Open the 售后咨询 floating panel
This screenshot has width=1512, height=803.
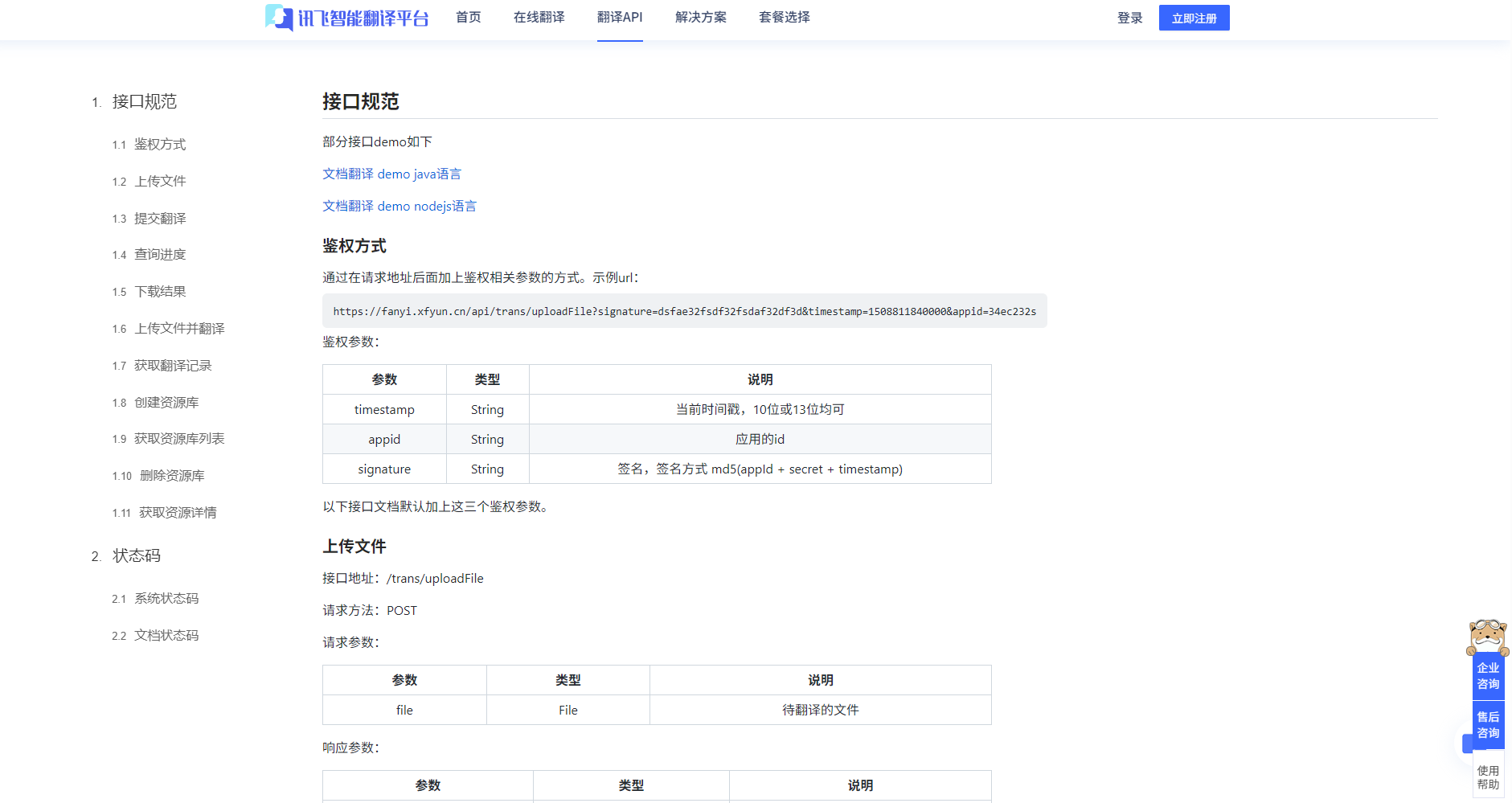click(x=1488, y=724)
